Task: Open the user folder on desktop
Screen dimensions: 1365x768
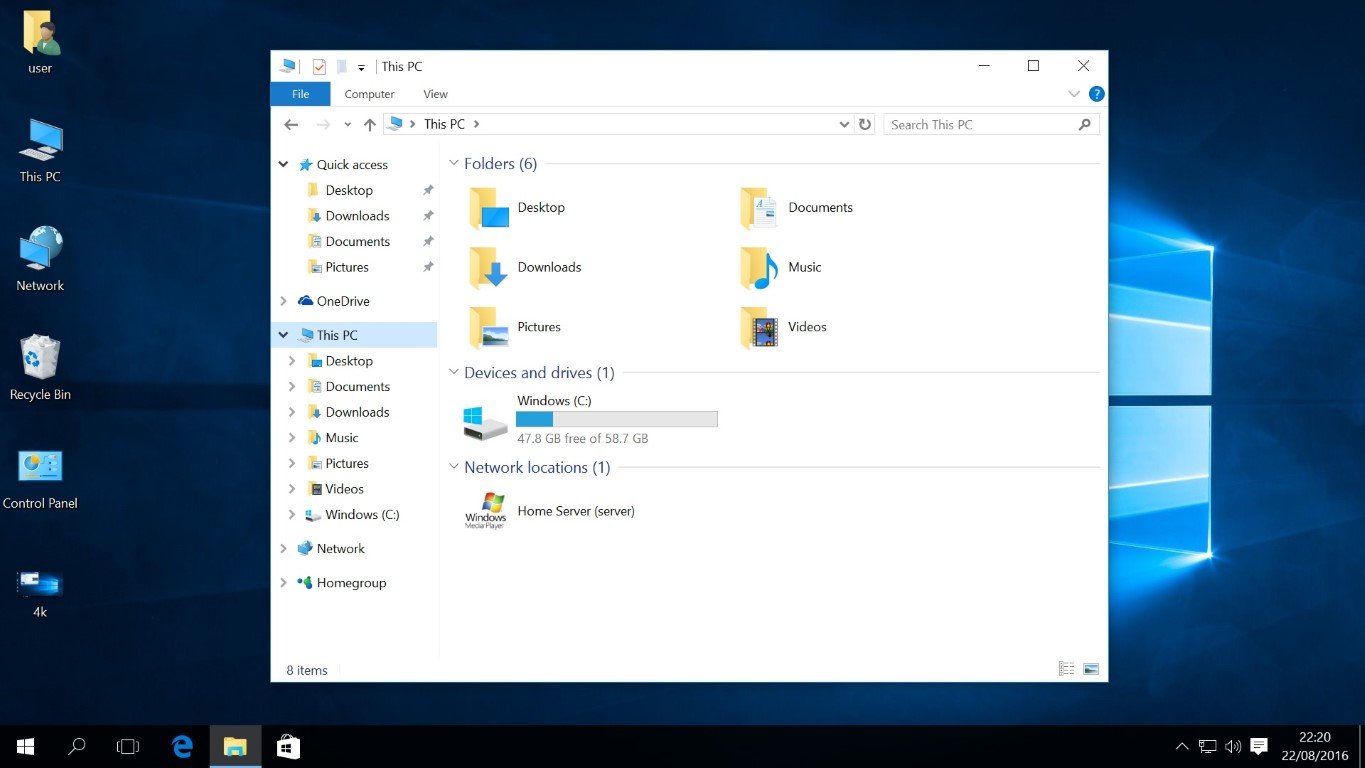Action: 40,43
